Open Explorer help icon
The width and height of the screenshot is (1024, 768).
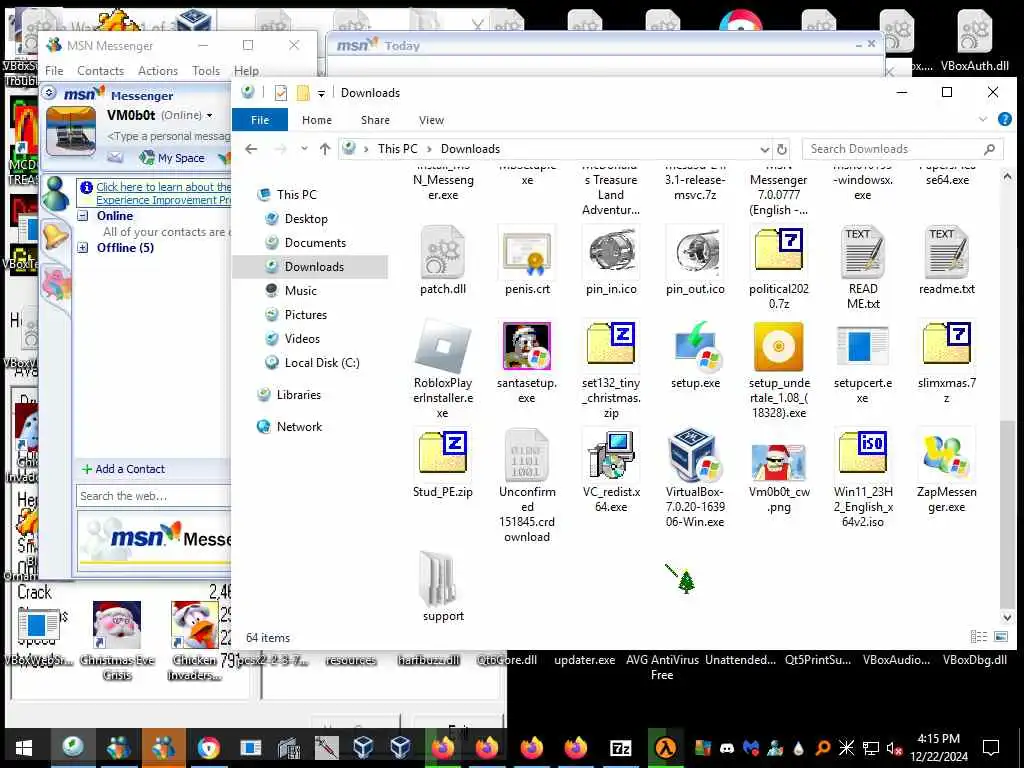[x=1004, y=119]
